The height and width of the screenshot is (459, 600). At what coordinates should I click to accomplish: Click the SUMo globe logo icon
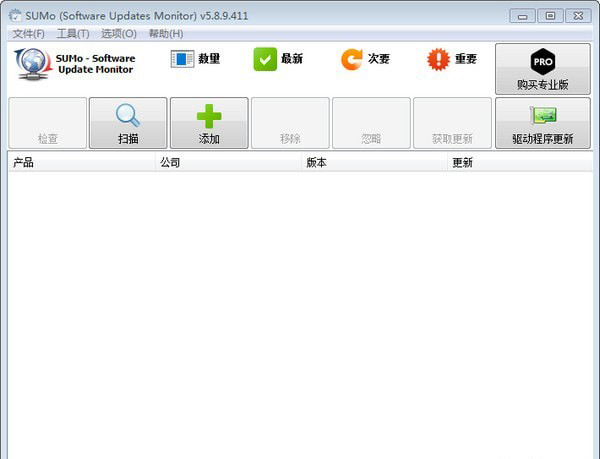click(x=33, y=64)
